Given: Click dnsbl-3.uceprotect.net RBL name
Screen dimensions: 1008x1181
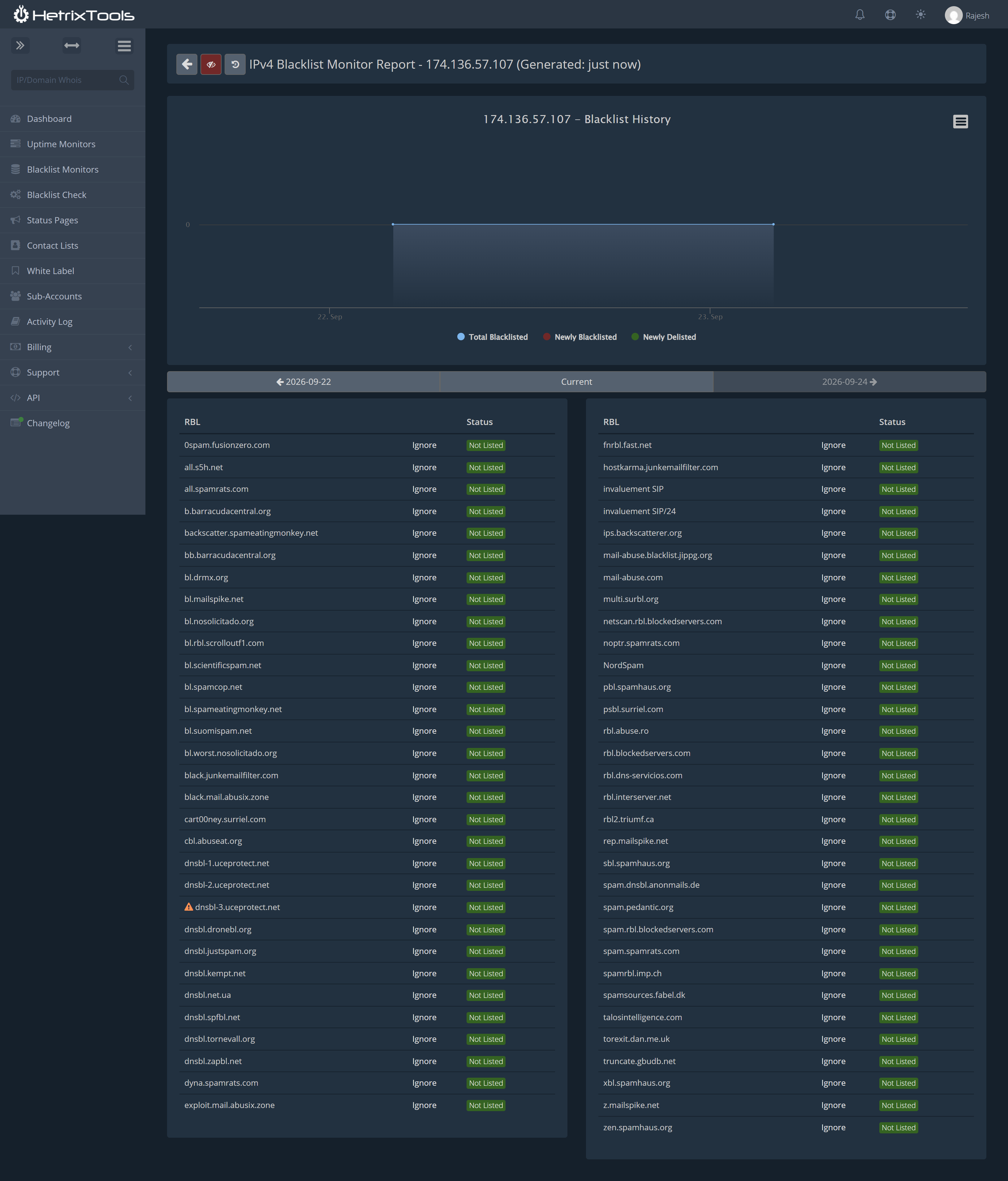Looking at the screenshot, I should coord(237,907).
